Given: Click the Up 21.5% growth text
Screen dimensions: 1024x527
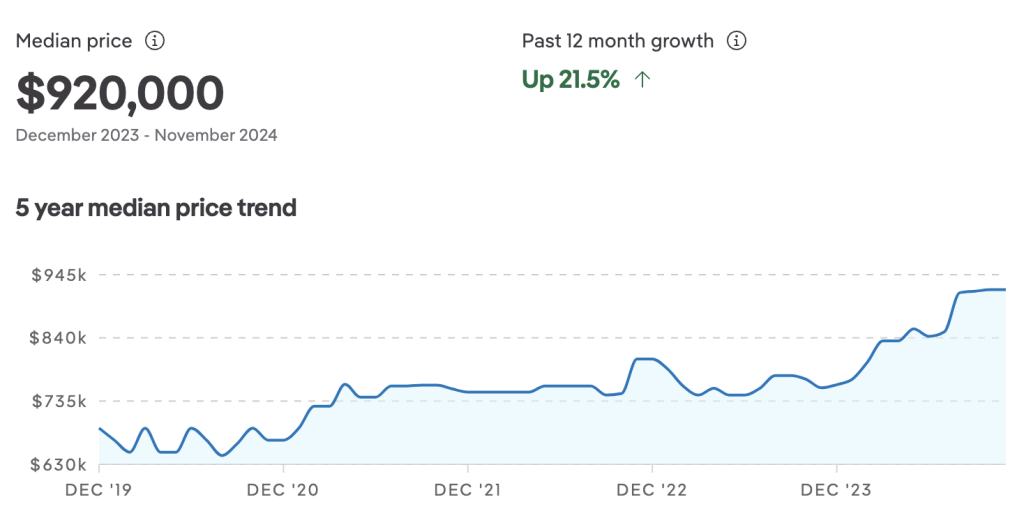Looking at the screenshot, I should click(x=570, y=80).
